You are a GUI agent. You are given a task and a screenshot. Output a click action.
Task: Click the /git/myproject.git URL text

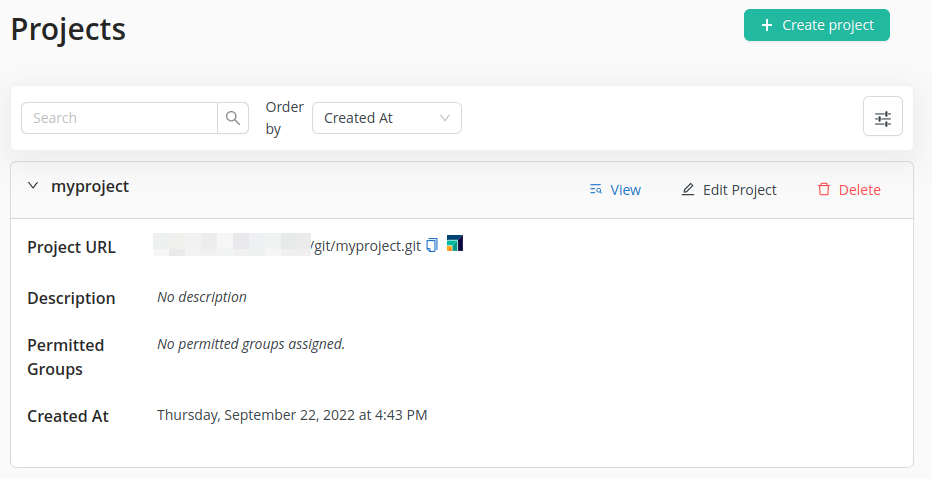[x=366, y=246]
